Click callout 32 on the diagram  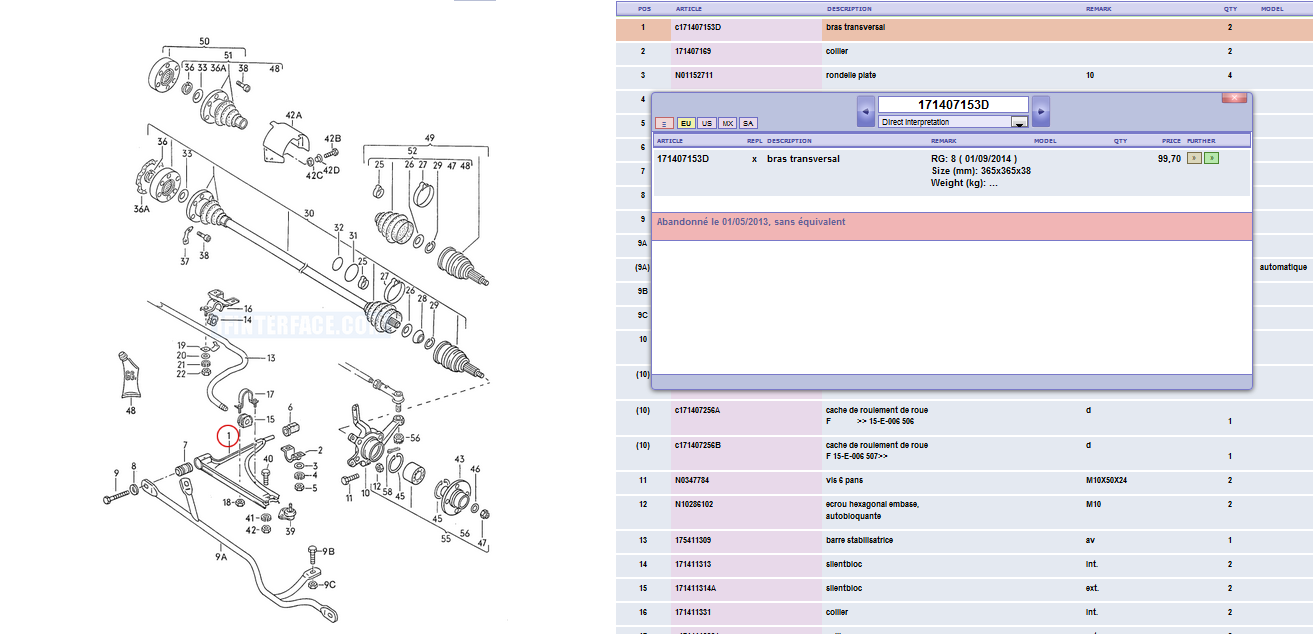click(339, 229)
